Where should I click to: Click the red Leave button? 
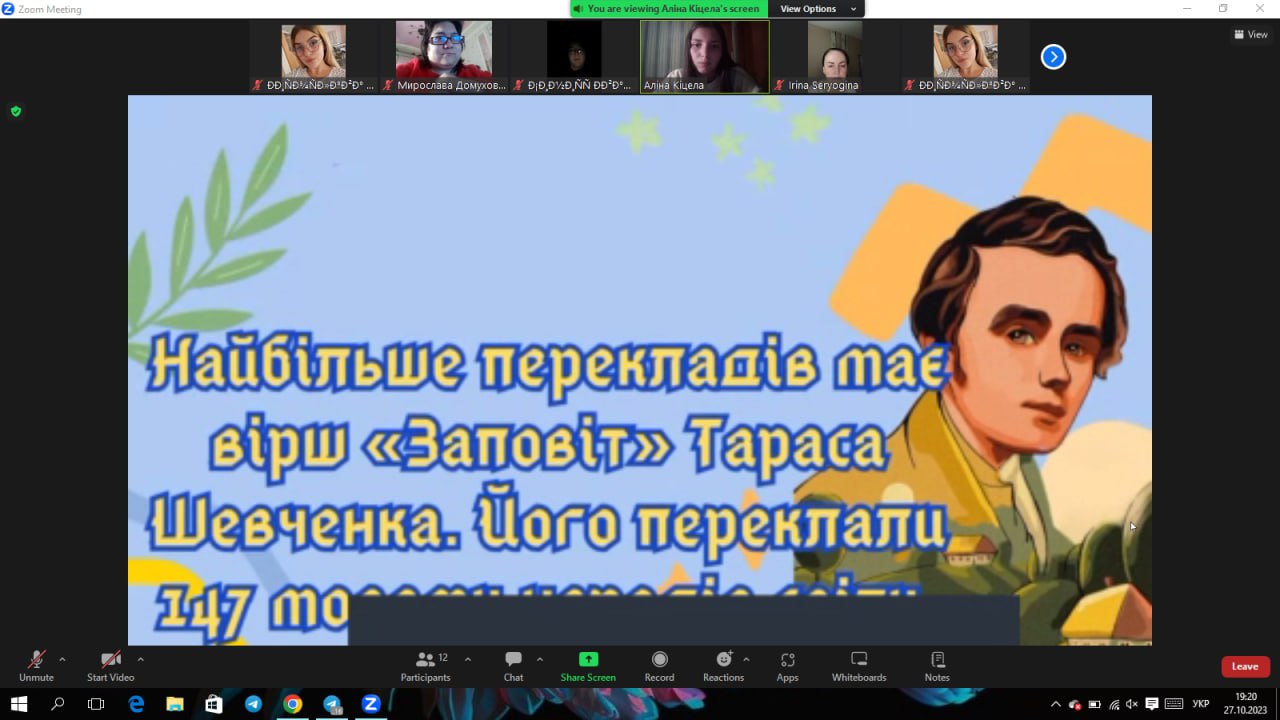[x=1245, y=667]
